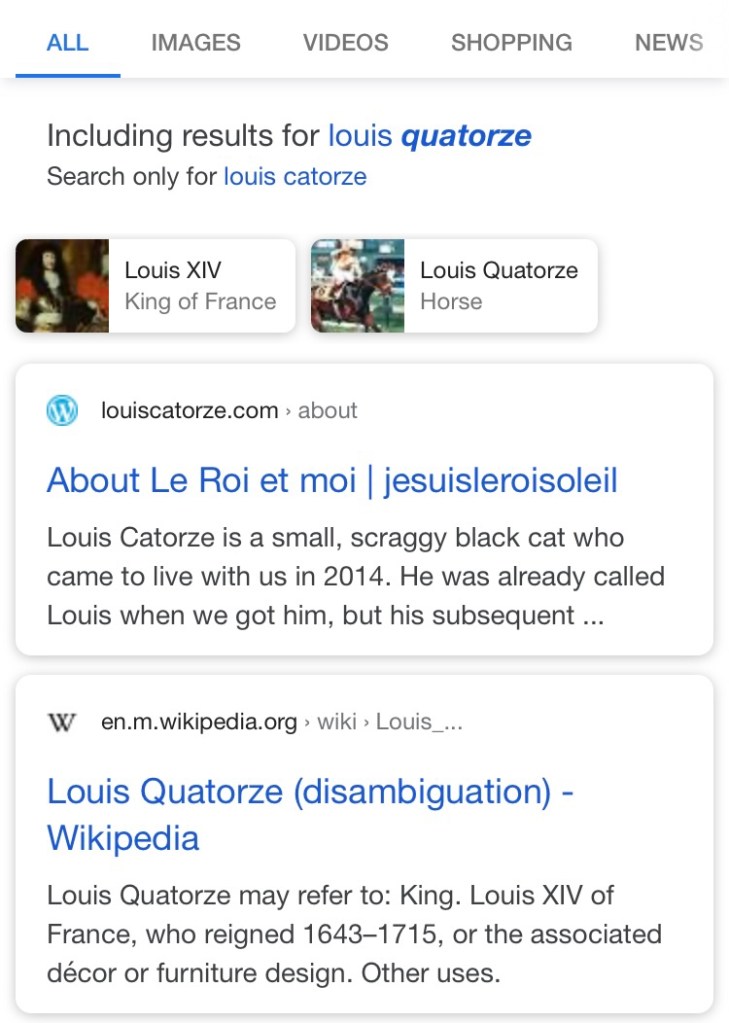Click the corrected query "louis quatorze" link

click(430, 136)
